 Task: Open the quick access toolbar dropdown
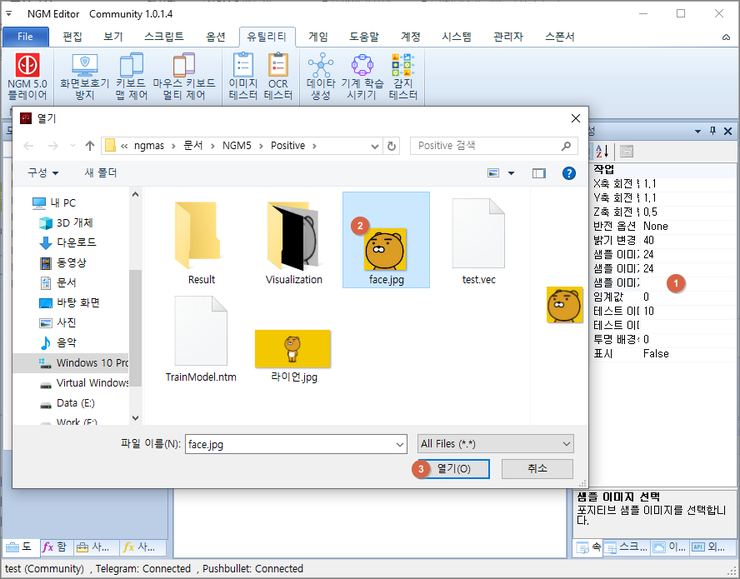point(9,14)
